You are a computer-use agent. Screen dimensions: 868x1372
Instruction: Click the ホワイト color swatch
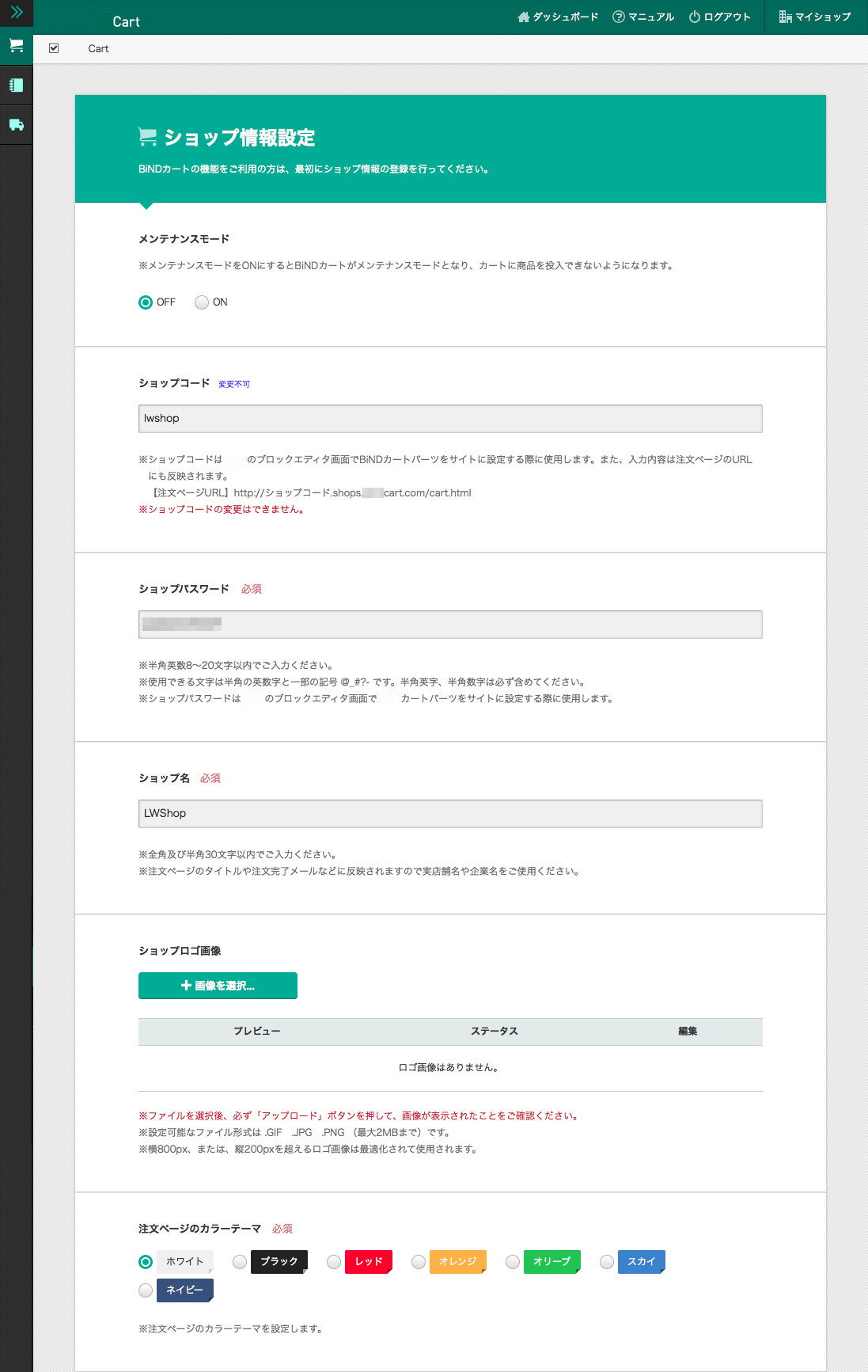pos(185,1262)
